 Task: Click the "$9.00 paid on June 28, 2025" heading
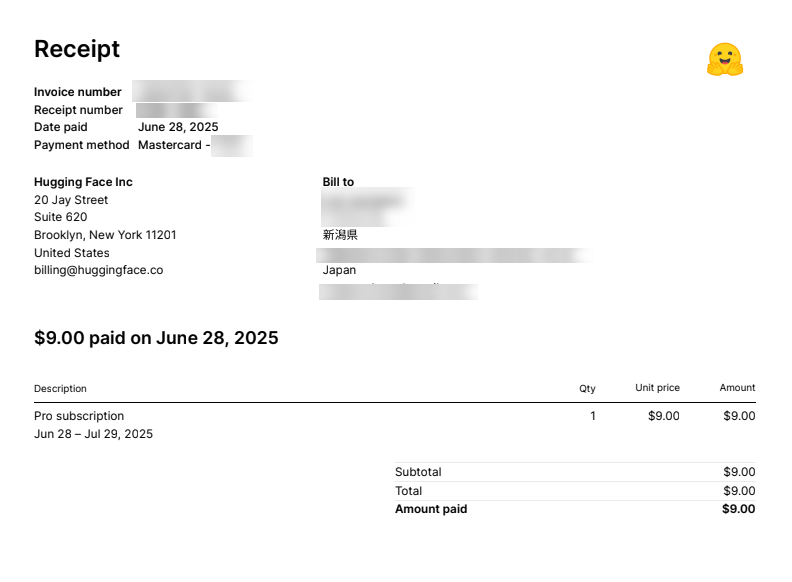156,338
